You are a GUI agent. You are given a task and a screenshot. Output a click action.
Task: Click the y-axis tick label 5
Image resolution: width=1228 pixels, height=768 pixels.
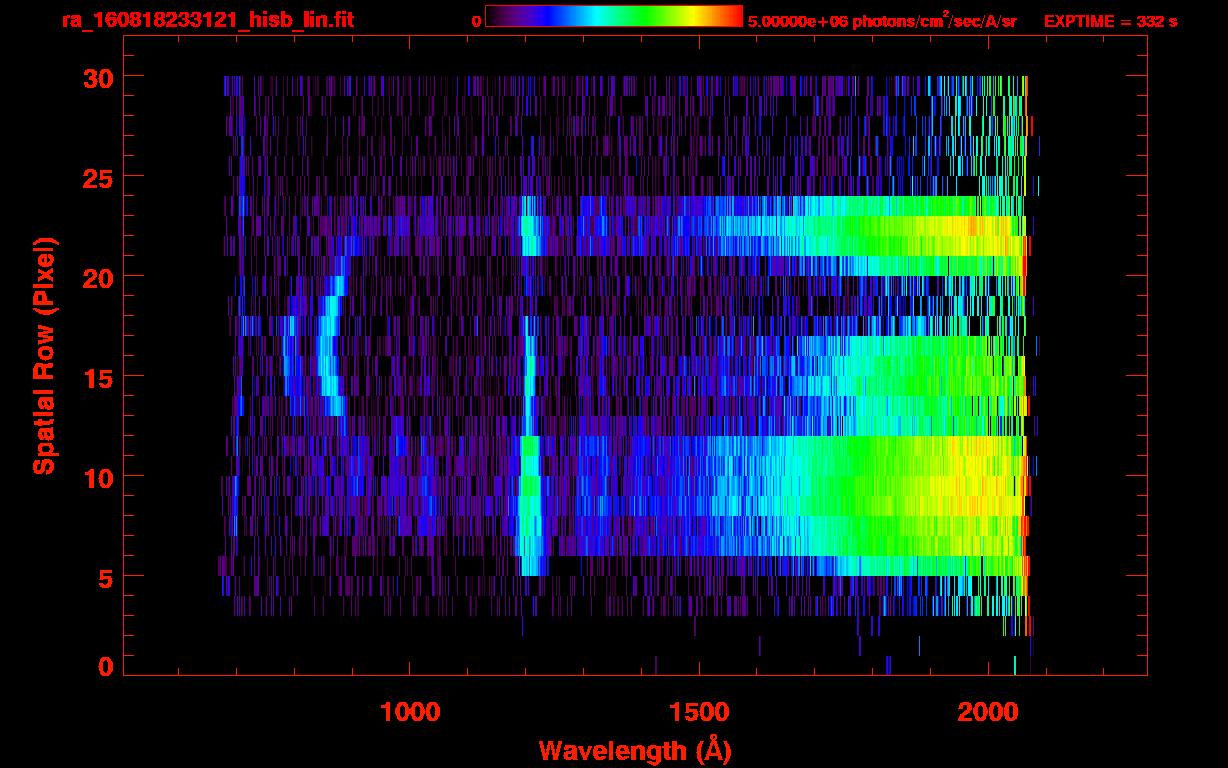[x=105, y=577]
